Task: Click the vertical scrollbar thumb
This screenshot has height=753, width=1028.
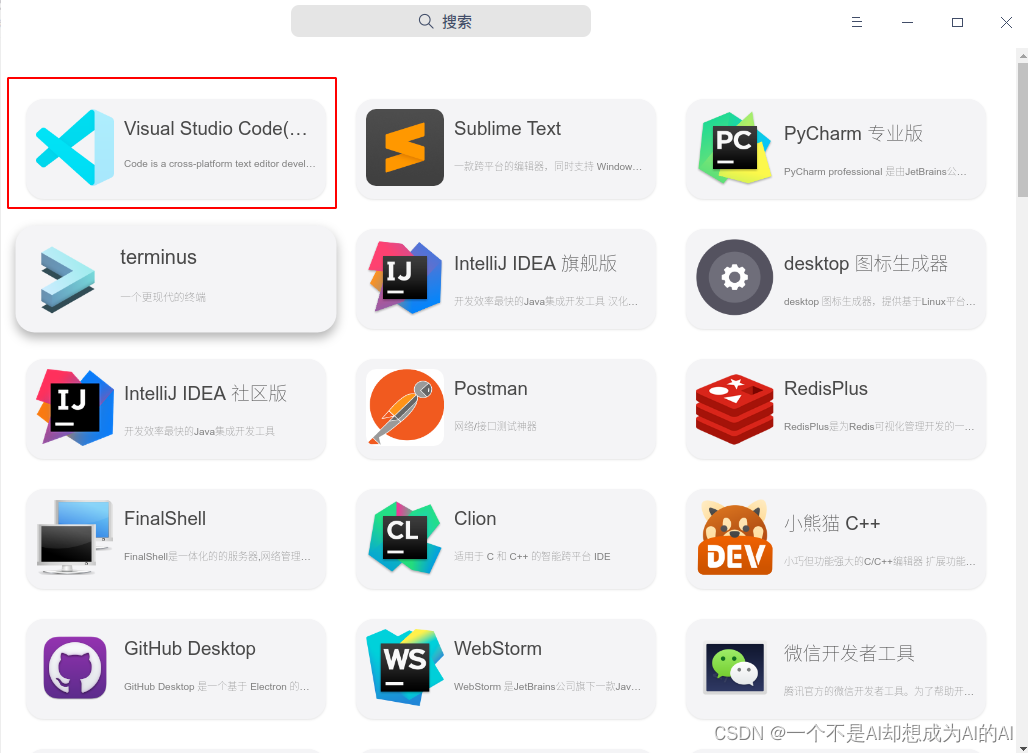Action: pyautogui.click(x=1023, y=130)
